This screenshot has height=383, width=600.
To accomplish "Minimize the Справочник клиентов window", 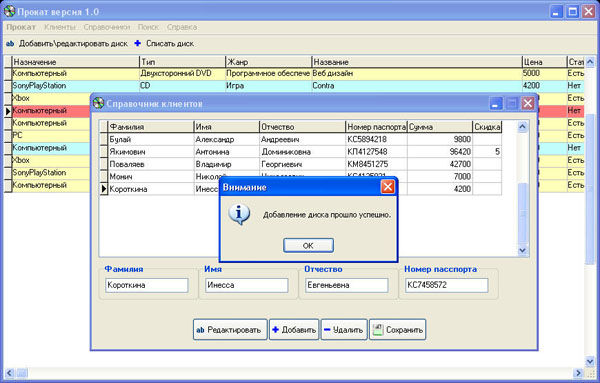I will 496,103.
